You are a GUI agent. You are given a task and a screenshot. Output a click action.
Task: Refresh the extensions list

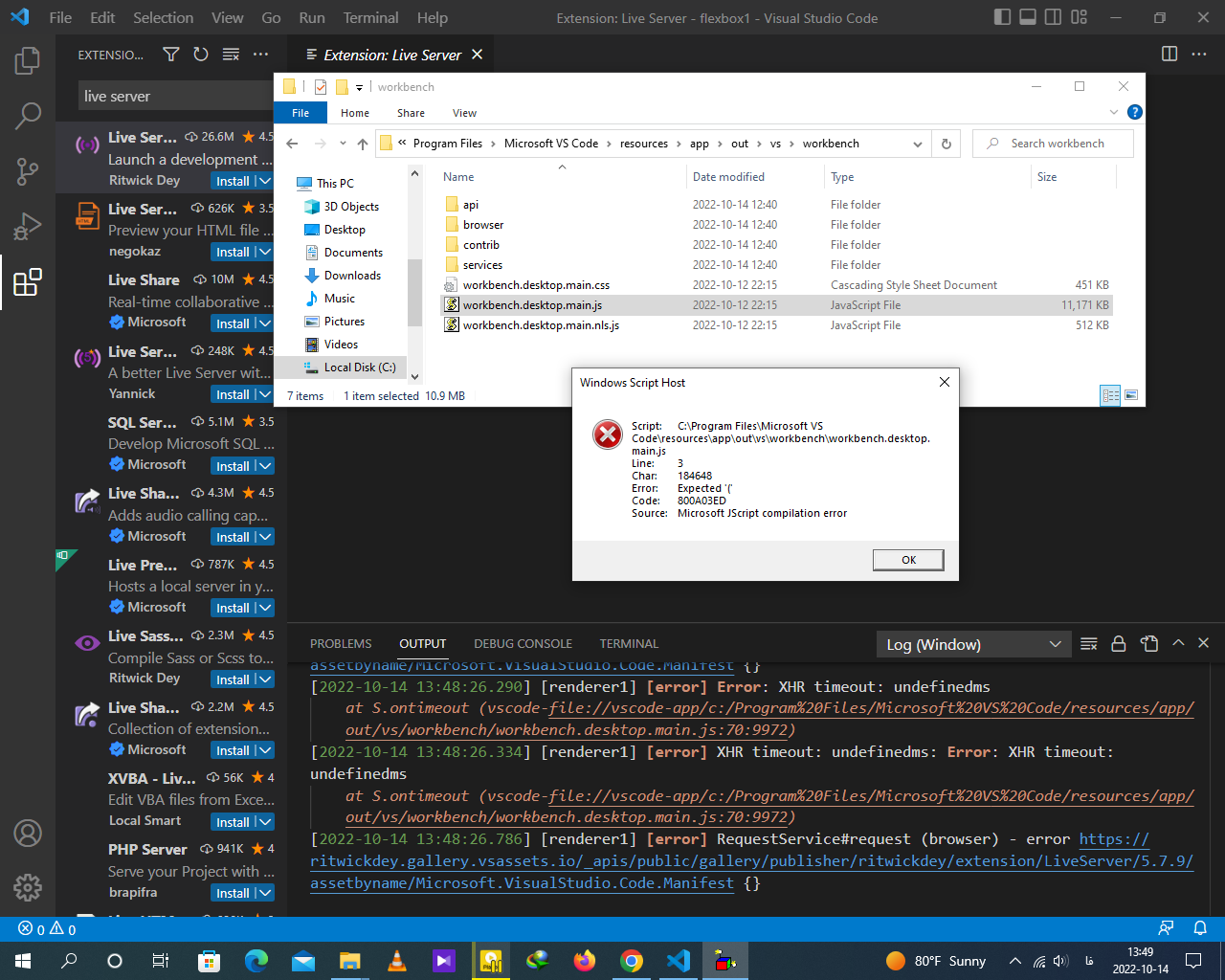201,55
